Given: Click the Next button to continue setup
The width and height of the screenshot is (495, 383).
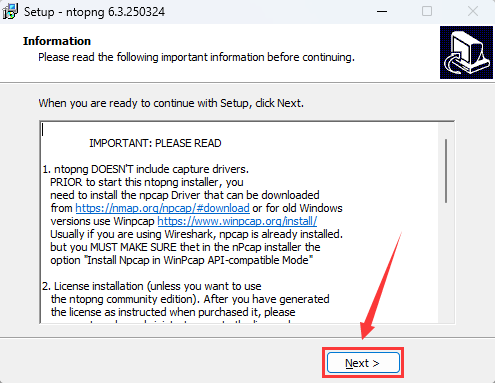Looking at the screenshot, I should [x=363, y=363].
